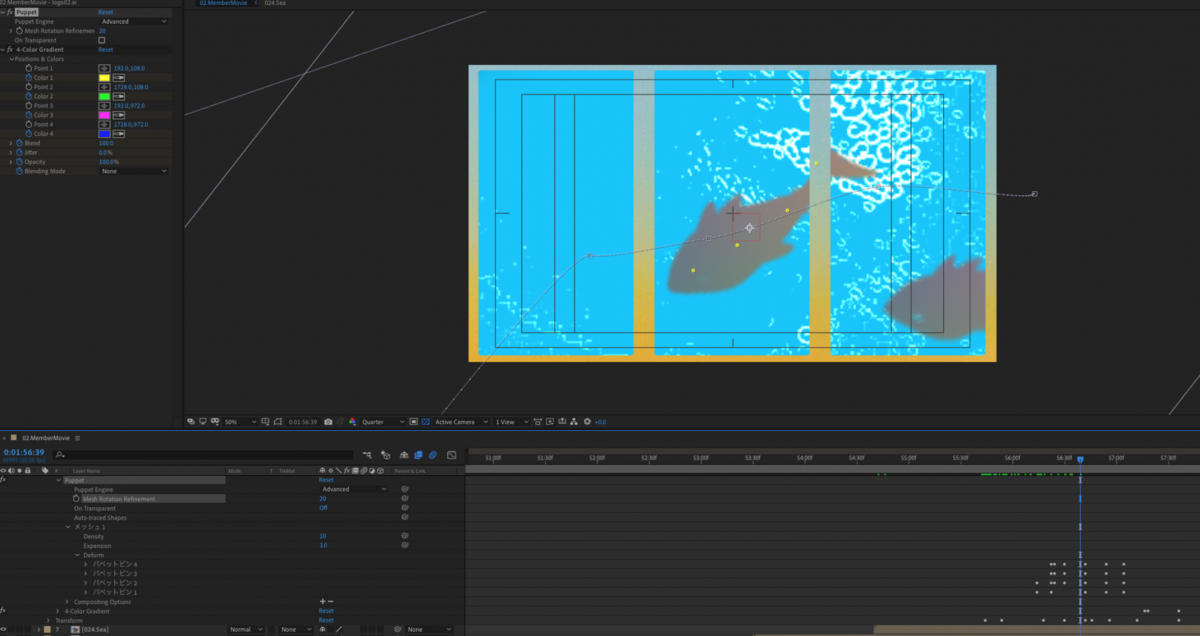The height and width of the screenshot is (636, 1200).
Task: Reset the 4-Color Gradient in Effect Controls
Action: [x=105, y=49]
